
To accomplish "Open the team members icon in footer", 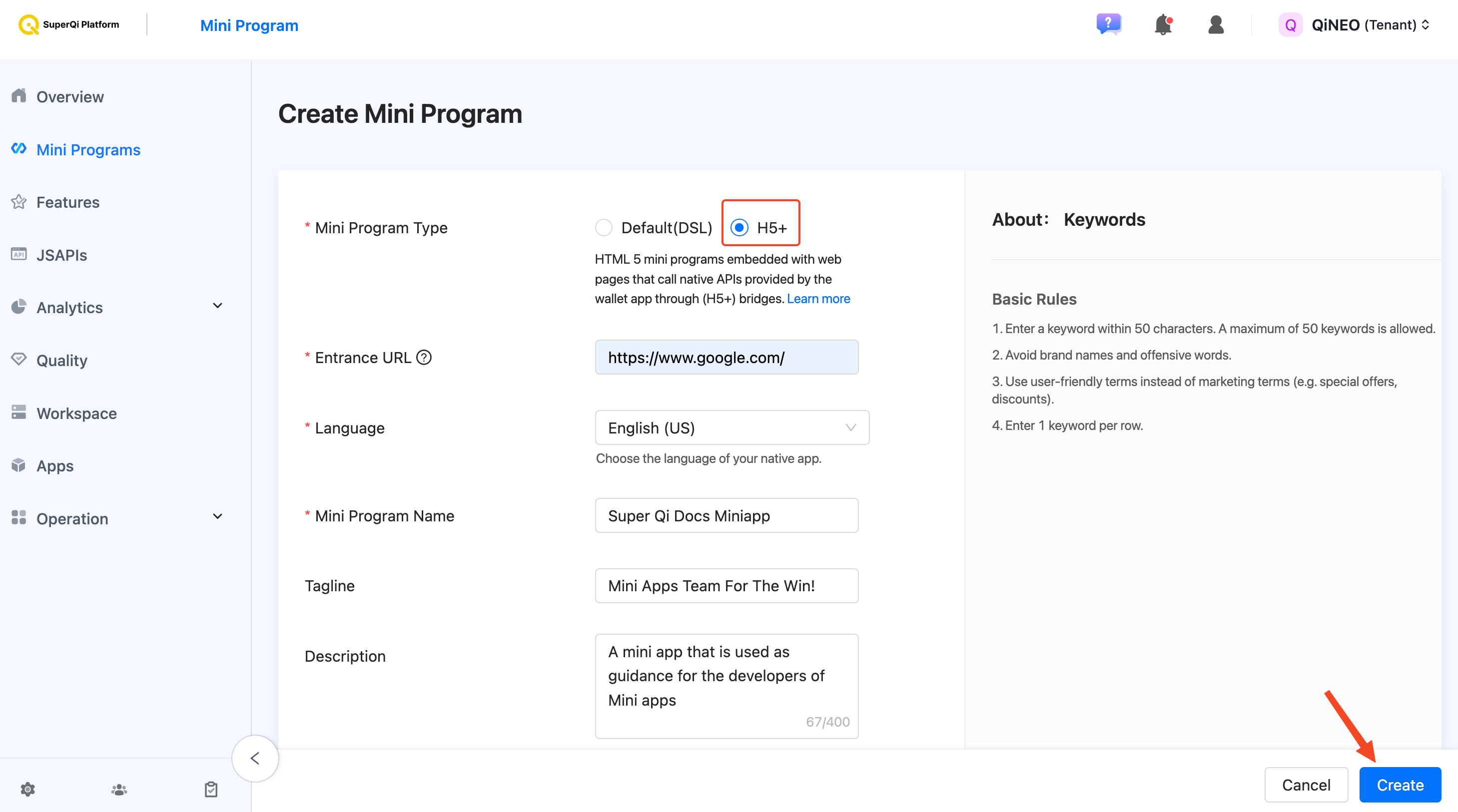I will click(x=119, y=790).
